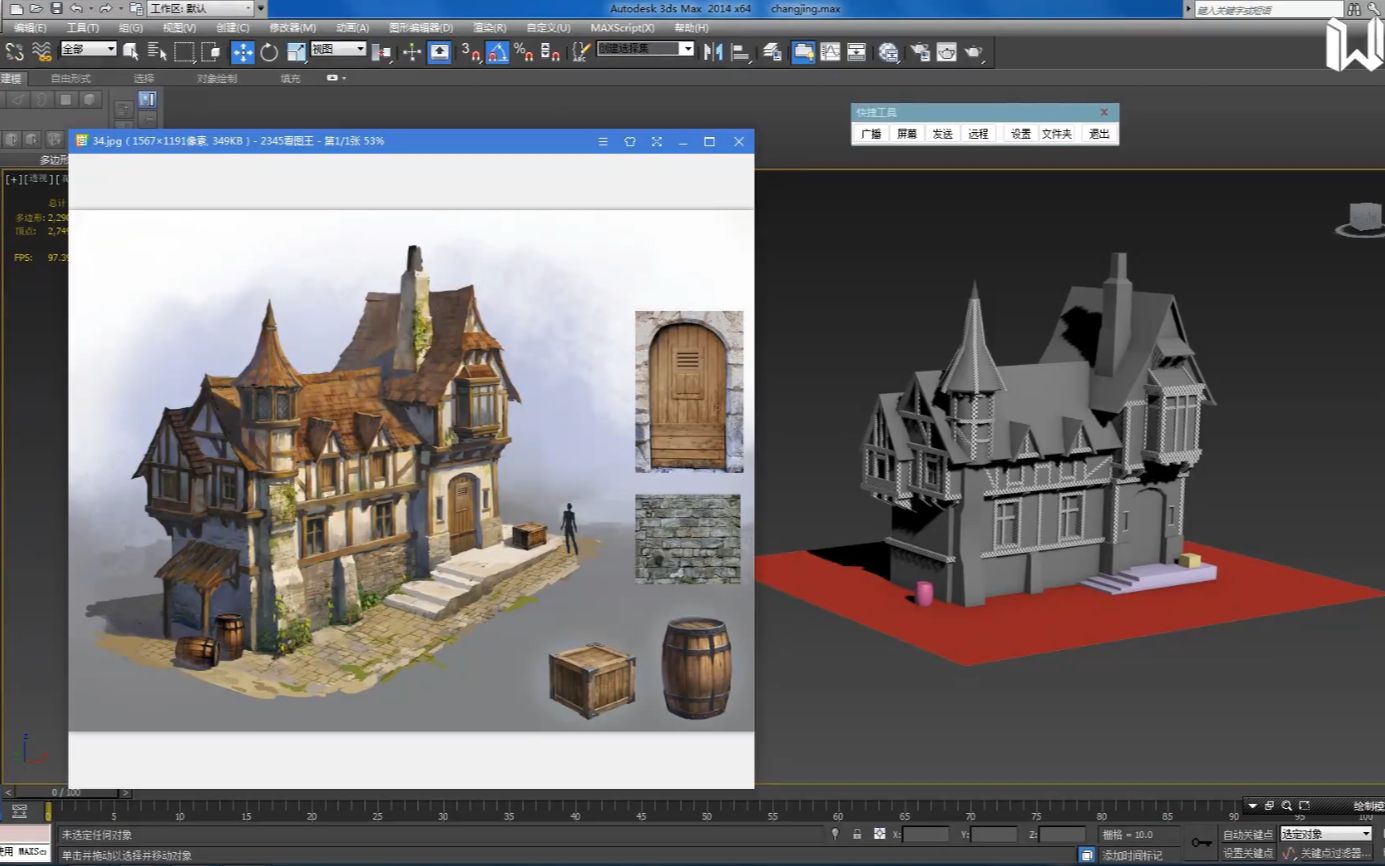Click the zoom magnifier near the timeline
The width and height of the screenshot is (1385, 866).
(1287, 806)
